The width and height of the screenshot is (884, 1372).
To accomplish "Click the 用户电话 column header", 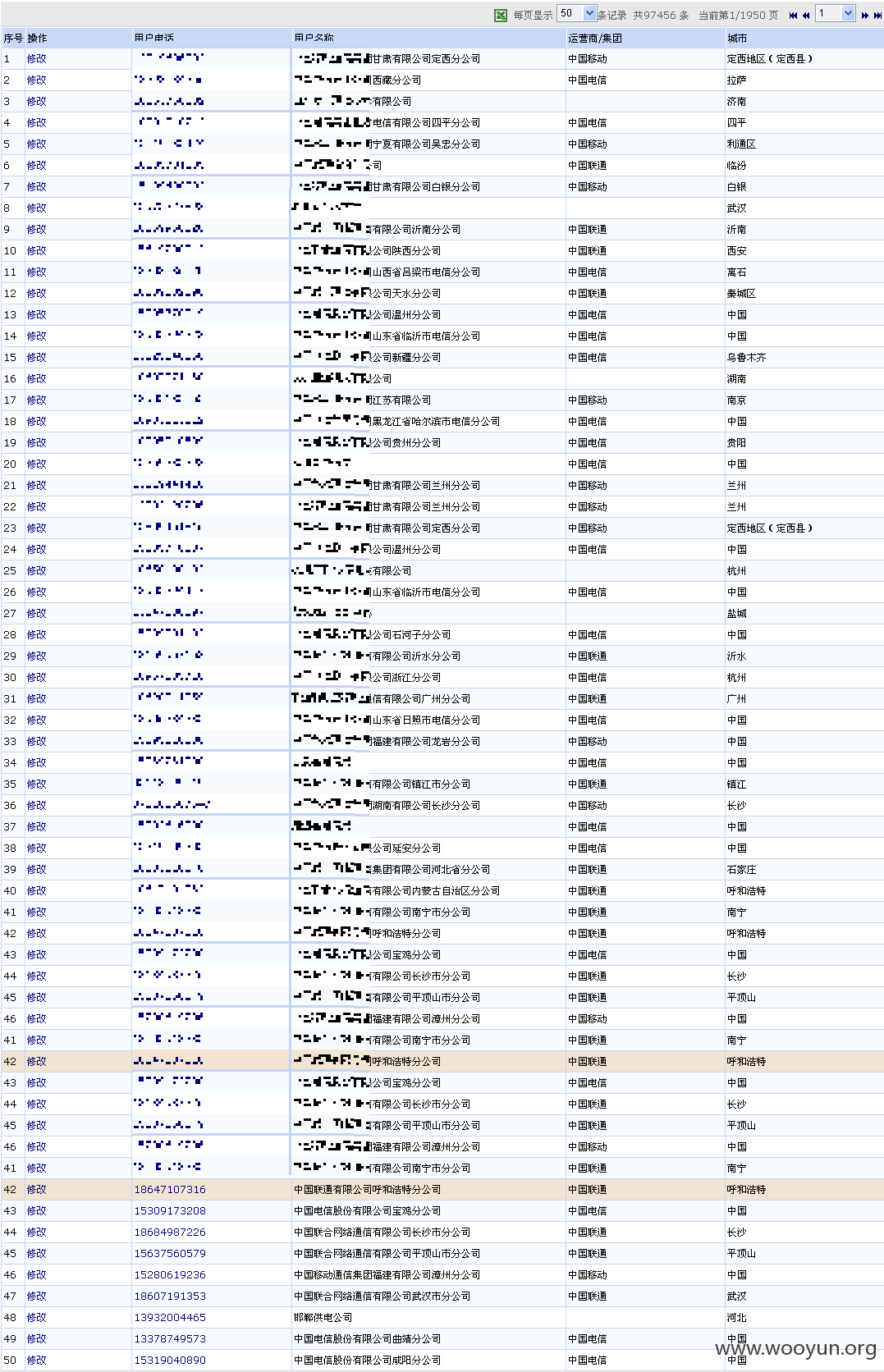I will click(x=153, y=38).
